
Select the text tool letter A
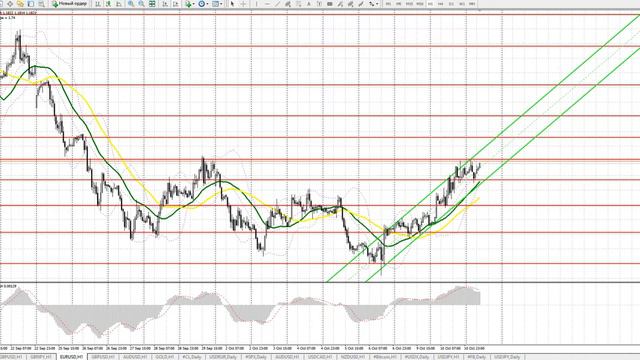click(x=309, y=4)
